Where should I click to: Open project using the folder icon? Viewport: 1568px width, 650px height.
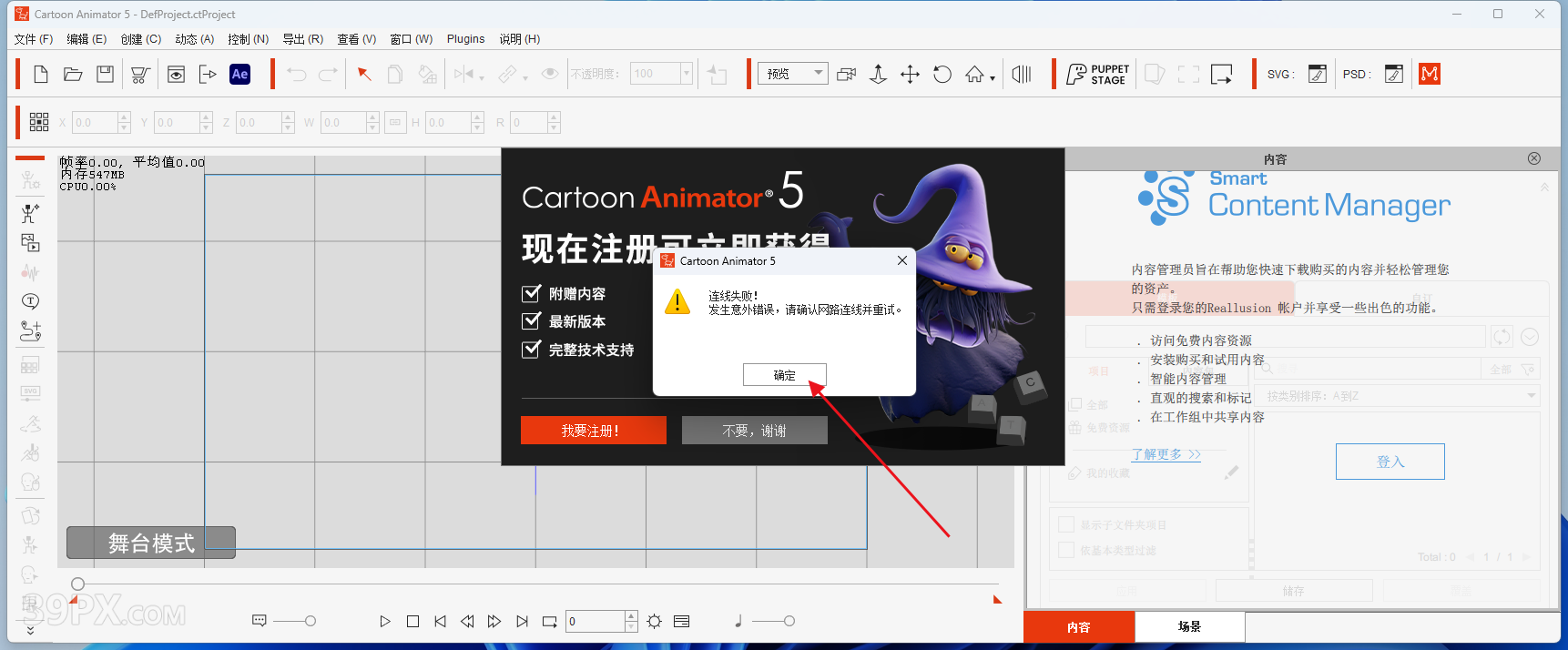[73, 75]
